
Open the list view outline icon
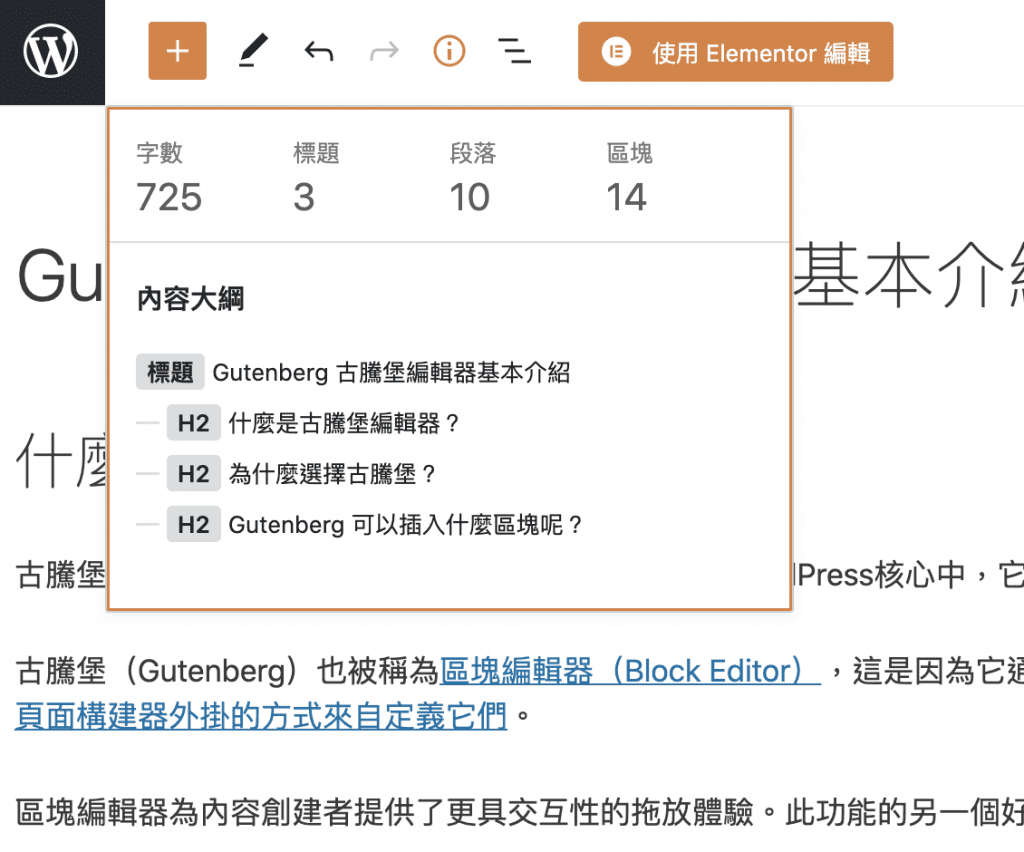click(514, 51)
